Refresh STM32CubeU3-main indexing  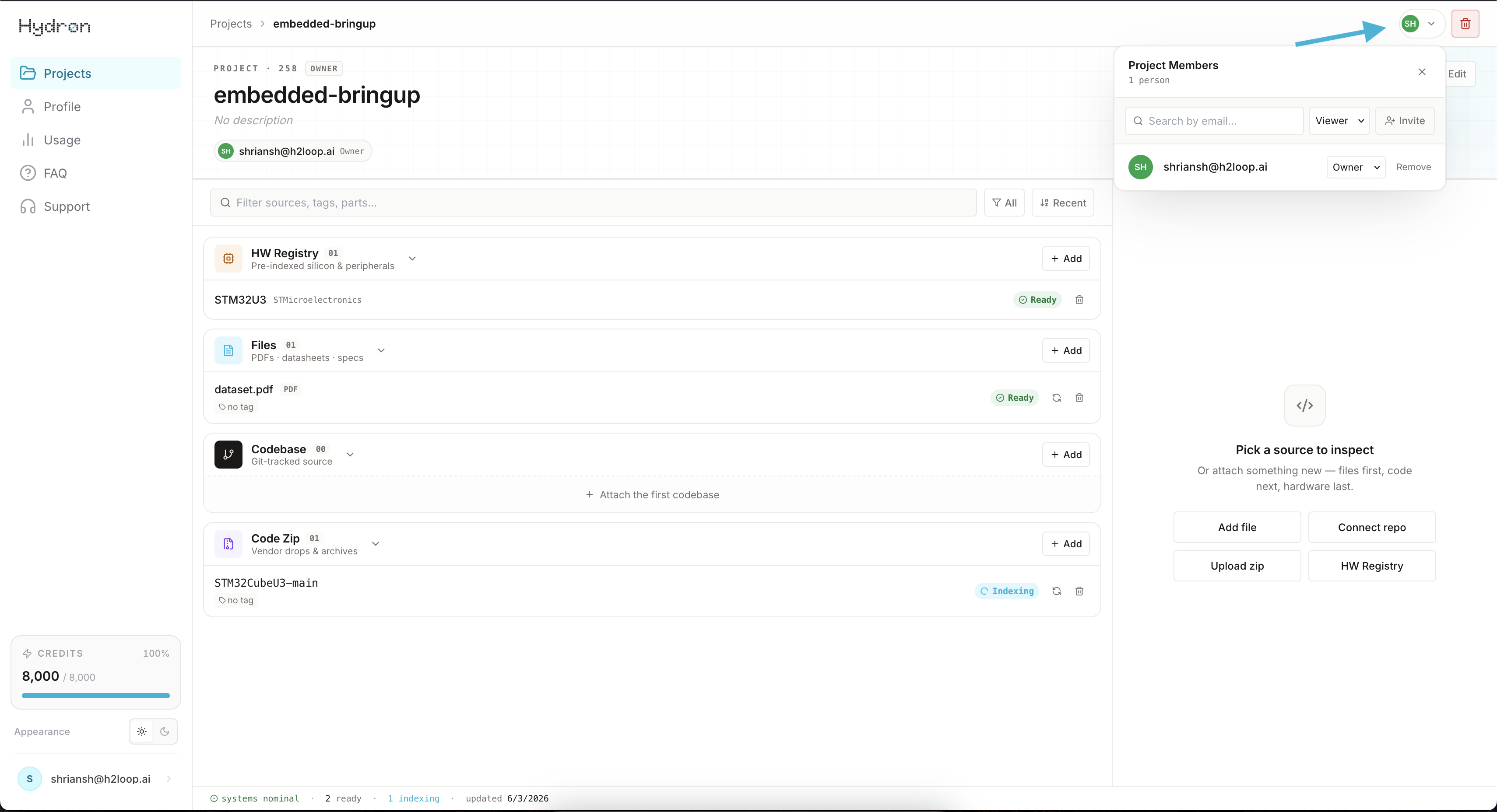(x=1057, y=591)
